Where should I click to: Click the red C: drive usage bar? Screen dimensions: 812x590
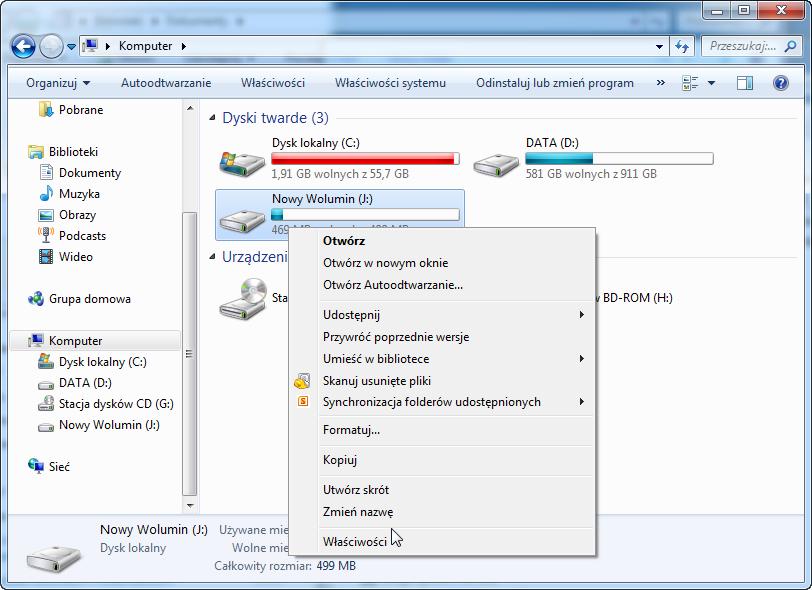click(x=365, y=159)
